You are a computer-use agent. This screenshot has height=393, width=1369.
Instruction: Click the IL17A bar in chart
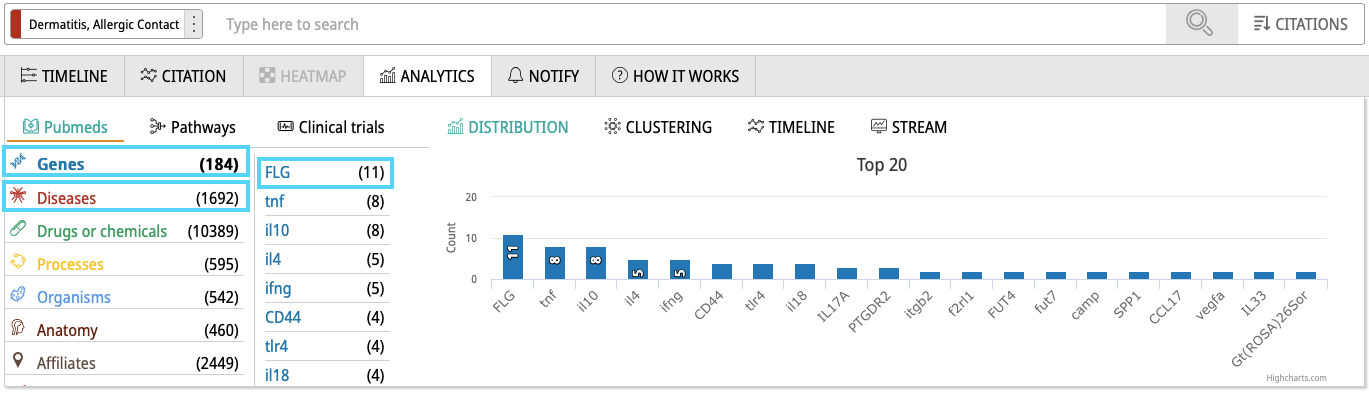point(847,274)
